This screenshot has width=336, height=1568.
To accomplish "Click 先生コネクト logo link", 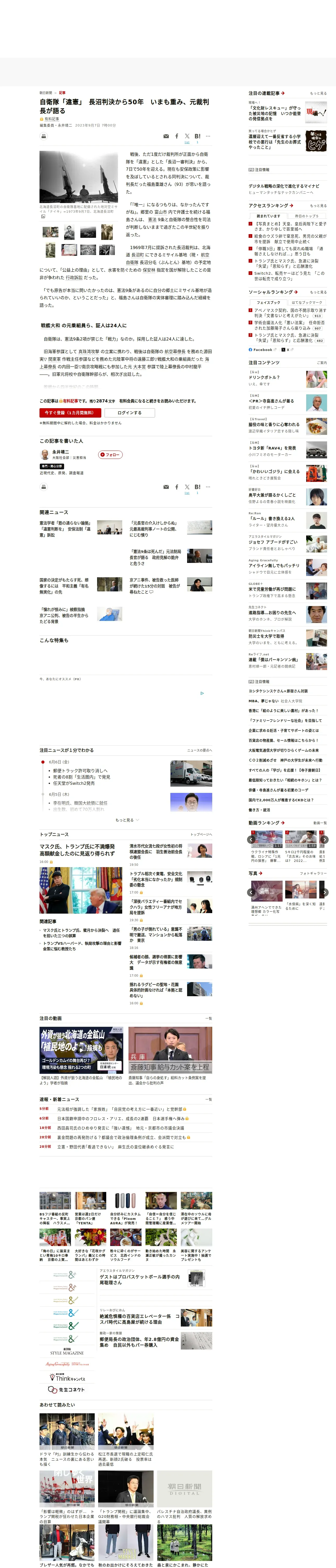I will (66, 1390).
